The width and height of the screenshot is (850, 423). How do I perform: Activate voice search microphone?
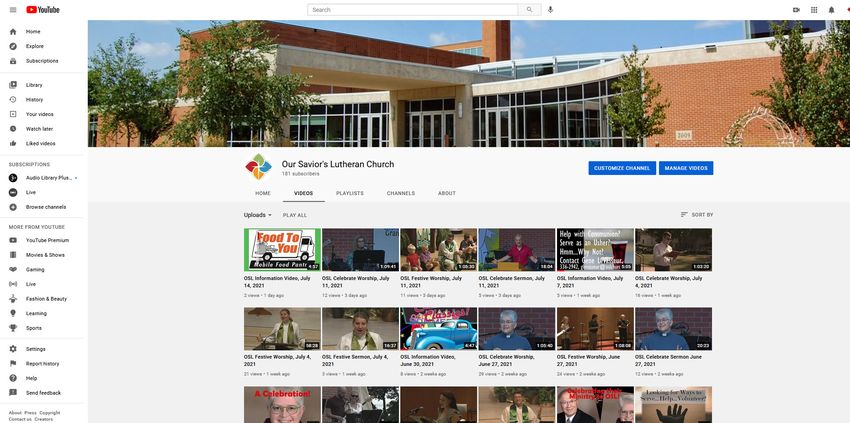click(550, 9)
